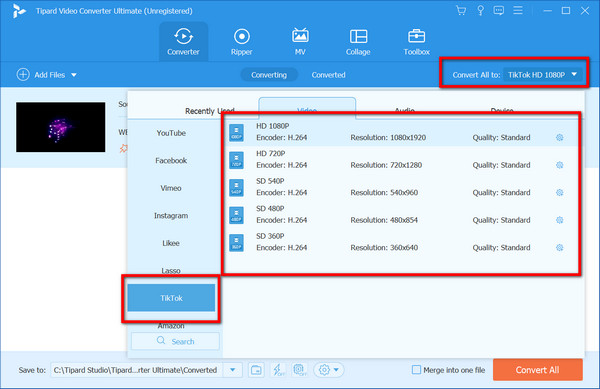Click the magnifier icon in the search box
600x389 pixels.
coord(161,340)
